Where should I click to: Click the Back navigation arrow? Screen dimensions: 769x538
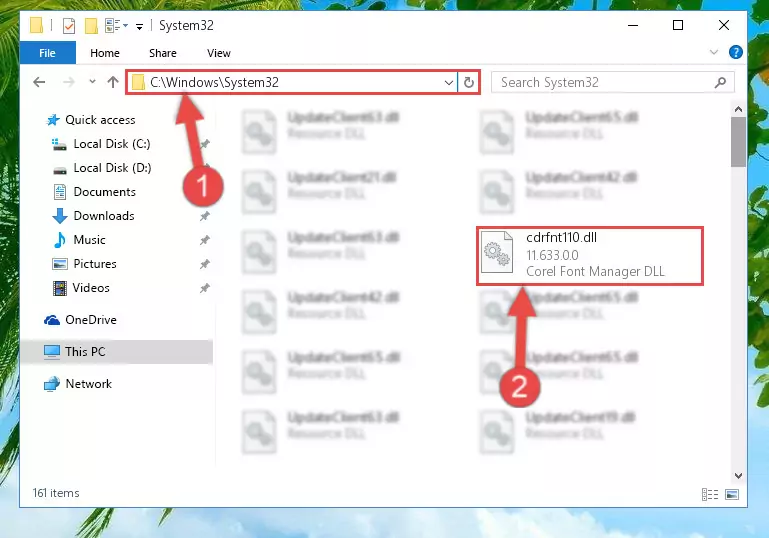point(39,82)
